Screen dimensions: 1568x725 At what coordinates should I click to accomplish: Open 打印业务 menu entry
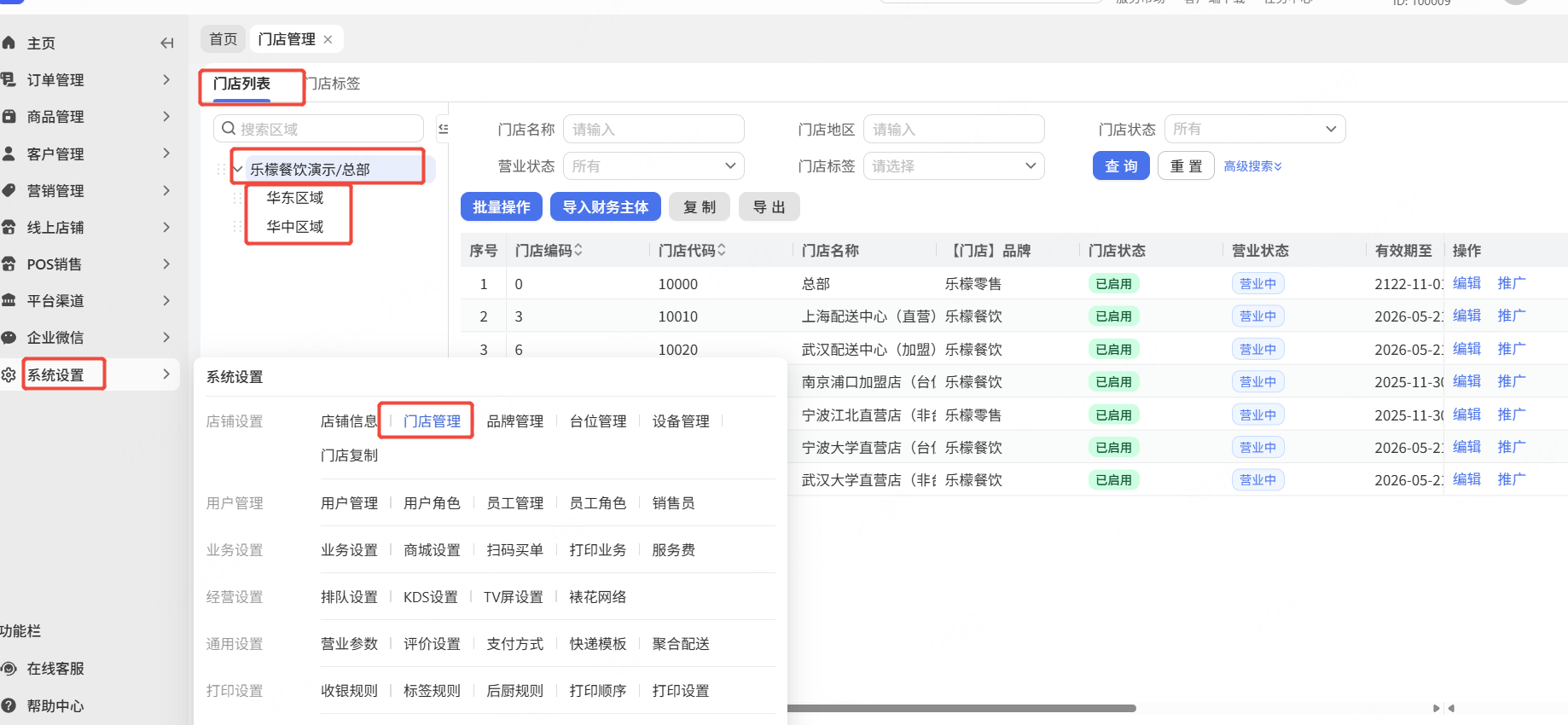click(598, 550)
